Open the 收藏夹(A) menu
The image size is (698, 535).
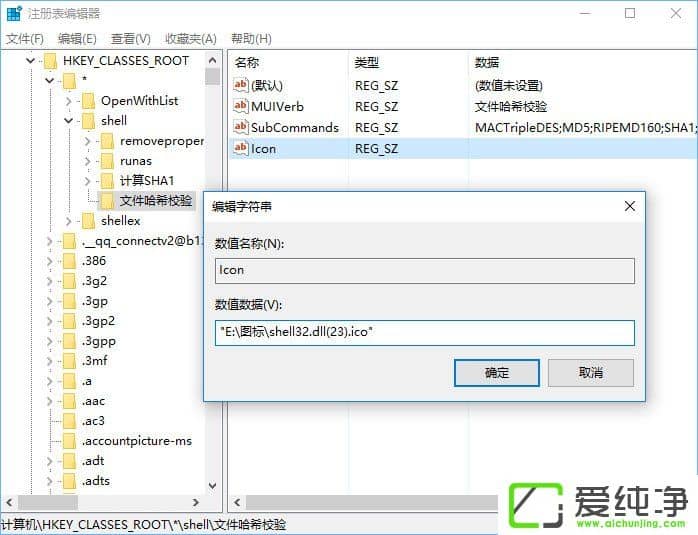tap(191, 39)
